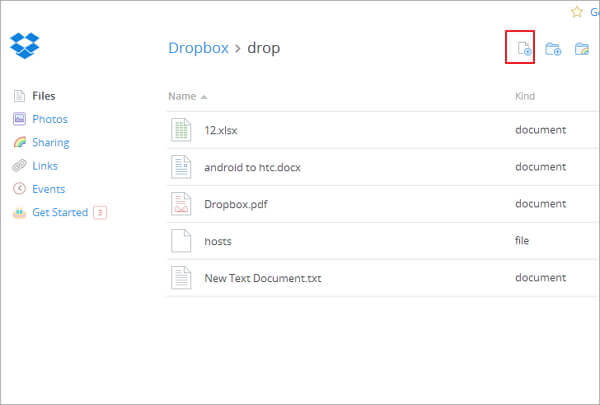Viewport: 600px width, 405px height.
Task: Click the Dropbox logo
Action: [24, 46]
